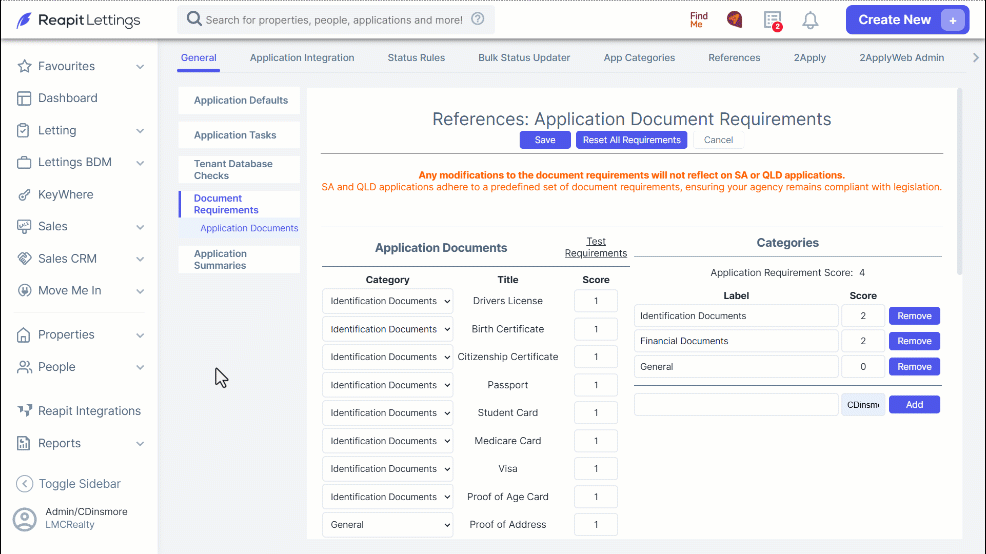Click the Find Me icon

699,19
